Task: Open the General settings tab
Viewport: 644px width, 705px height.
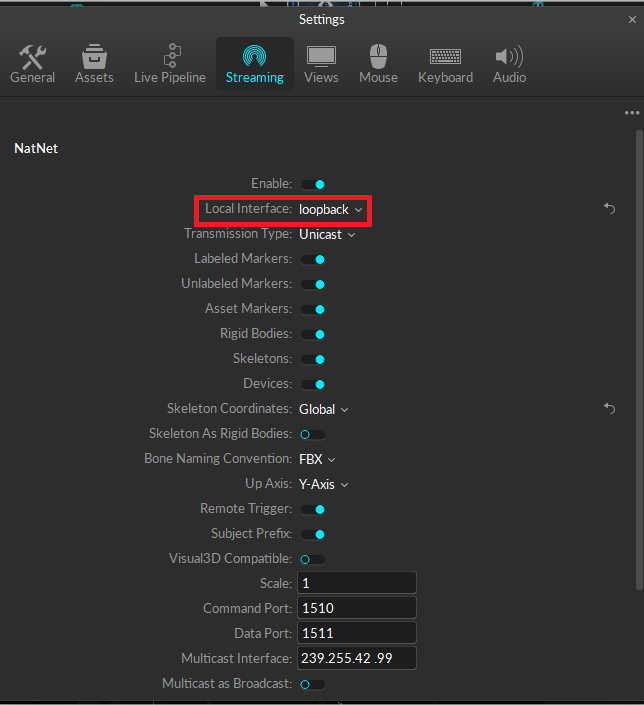Action: point(32,64)
